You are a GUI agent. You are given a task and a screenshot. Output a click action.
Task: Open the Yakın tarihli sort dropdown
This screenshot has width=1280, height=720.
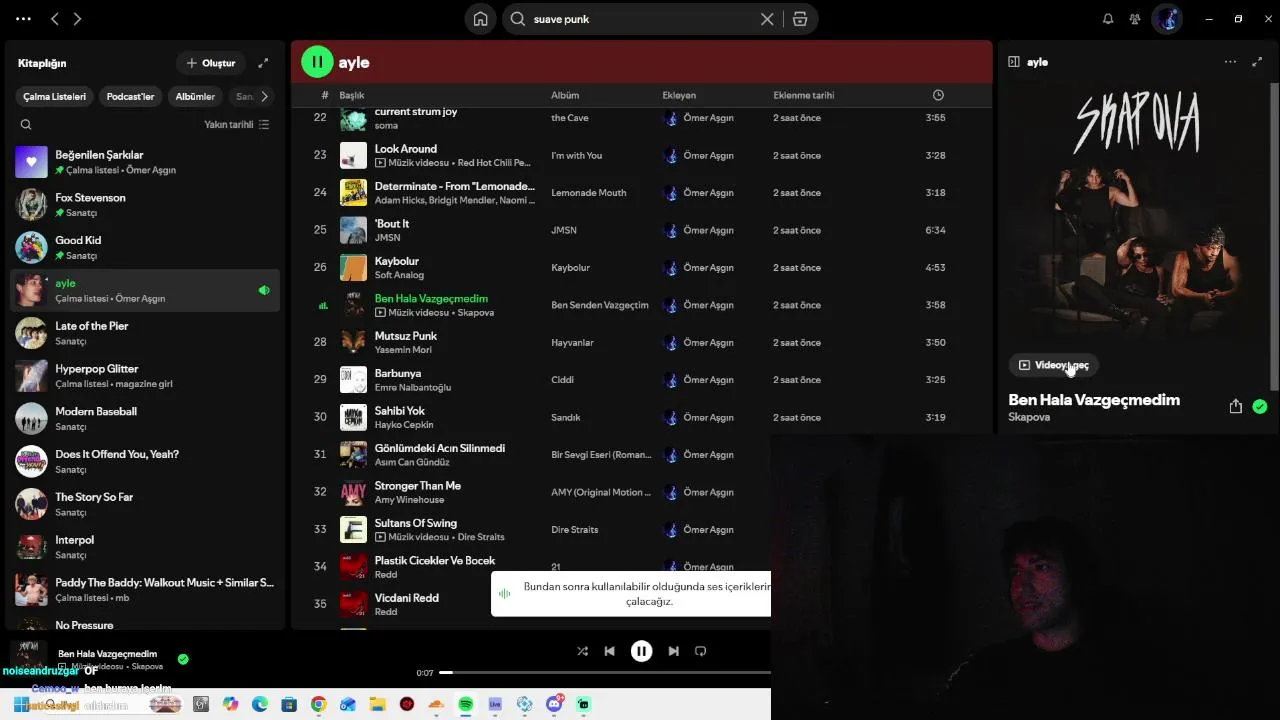[237, 125]
